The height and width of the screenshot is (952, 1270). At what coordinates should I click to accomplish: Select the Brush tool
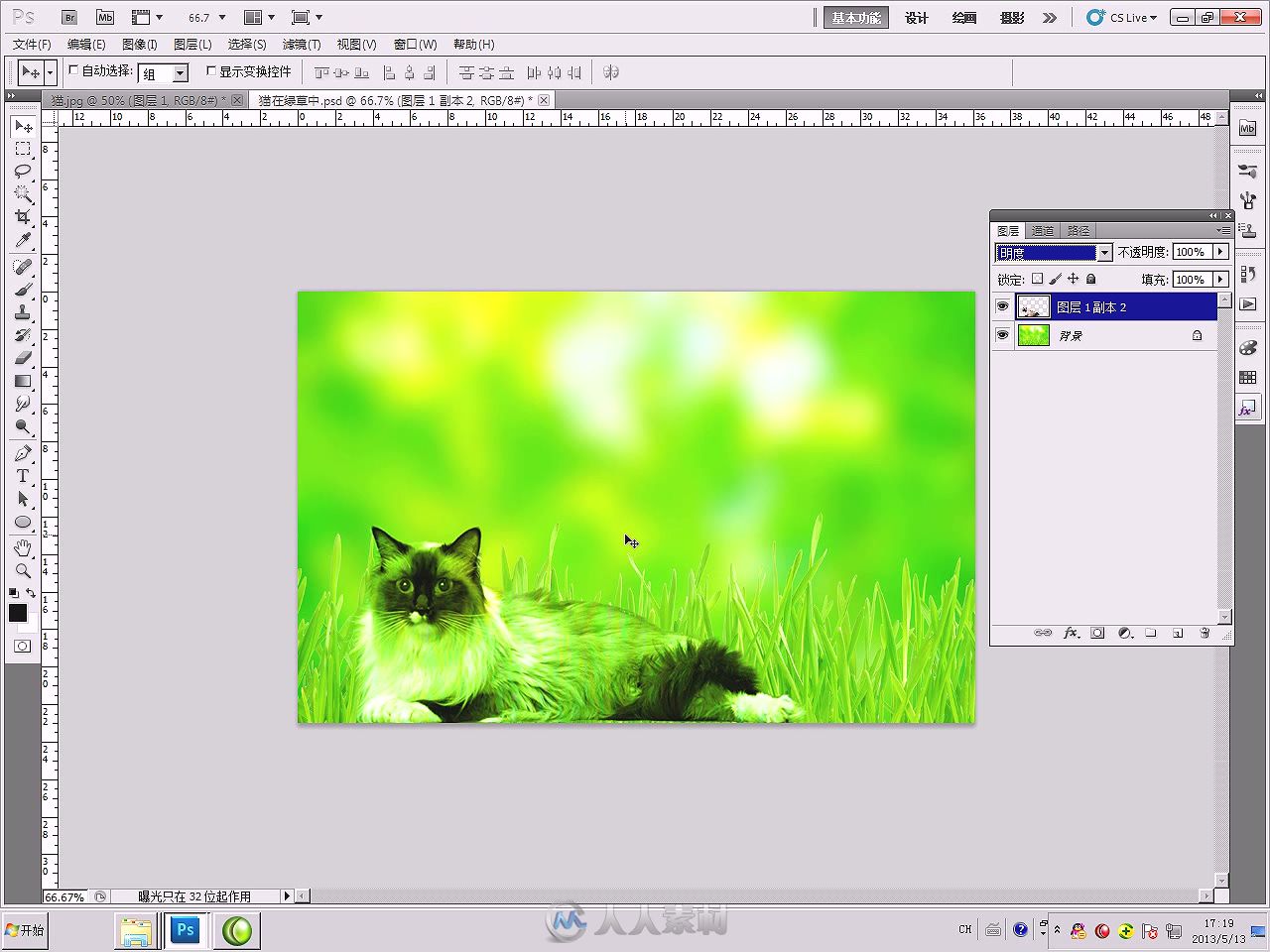[23, 291]
